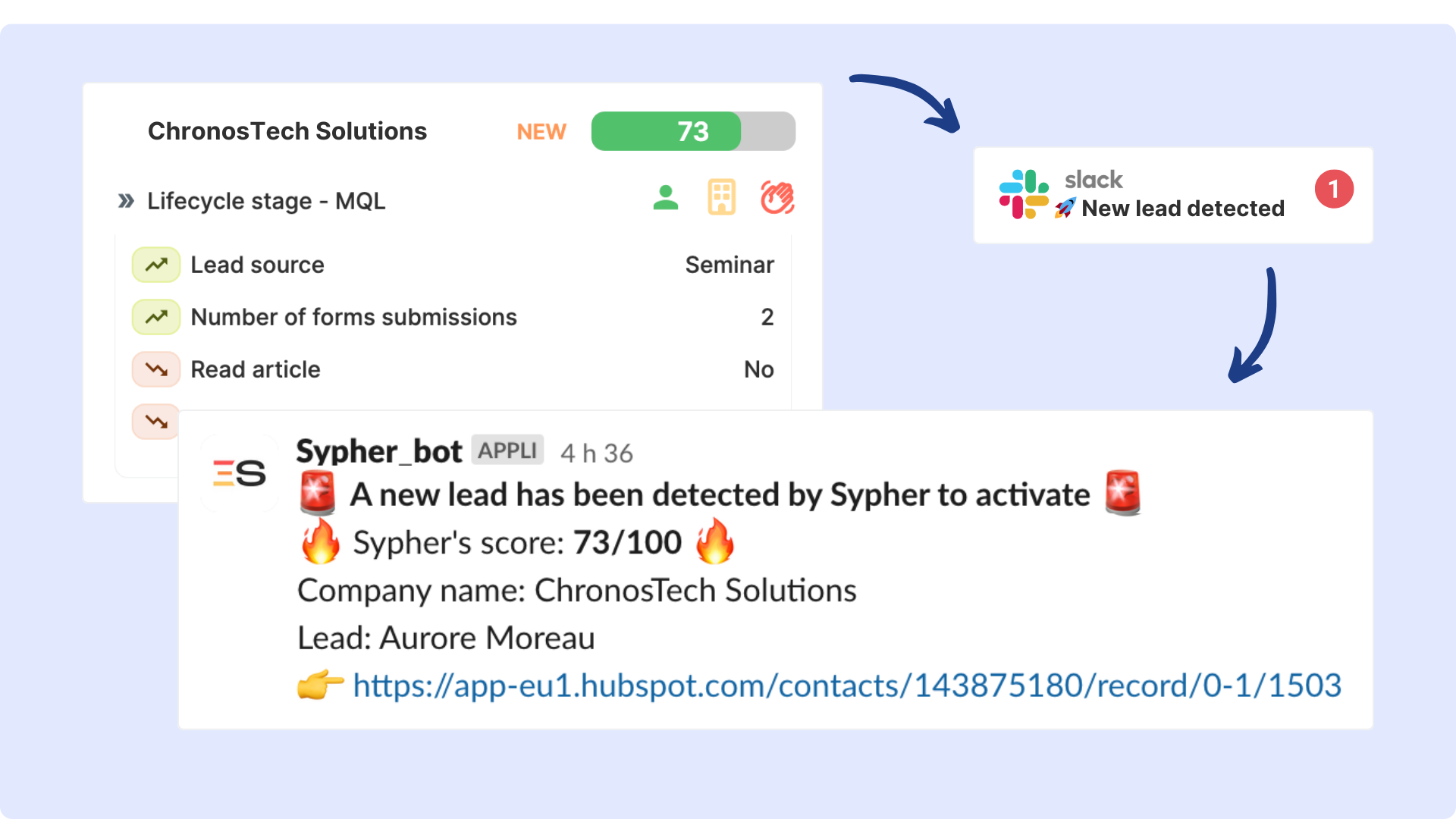This screenshot has height=819, width=1456.
Task: Toggle the lead score progress bar
Action: tap(693, 130)
